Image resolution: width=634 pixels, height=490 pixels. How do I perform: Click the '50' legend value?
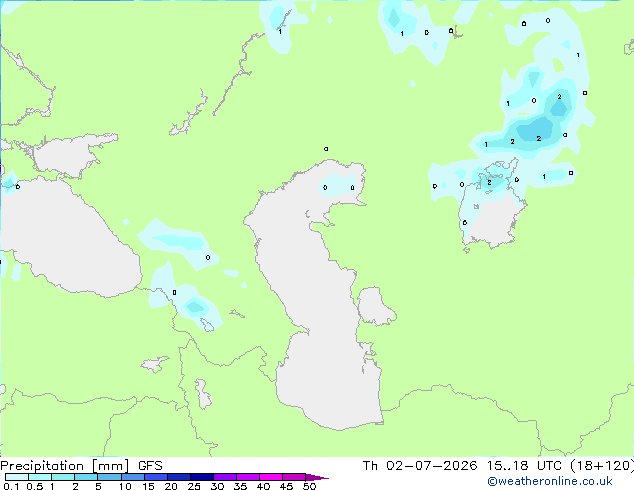pos(309,486)
